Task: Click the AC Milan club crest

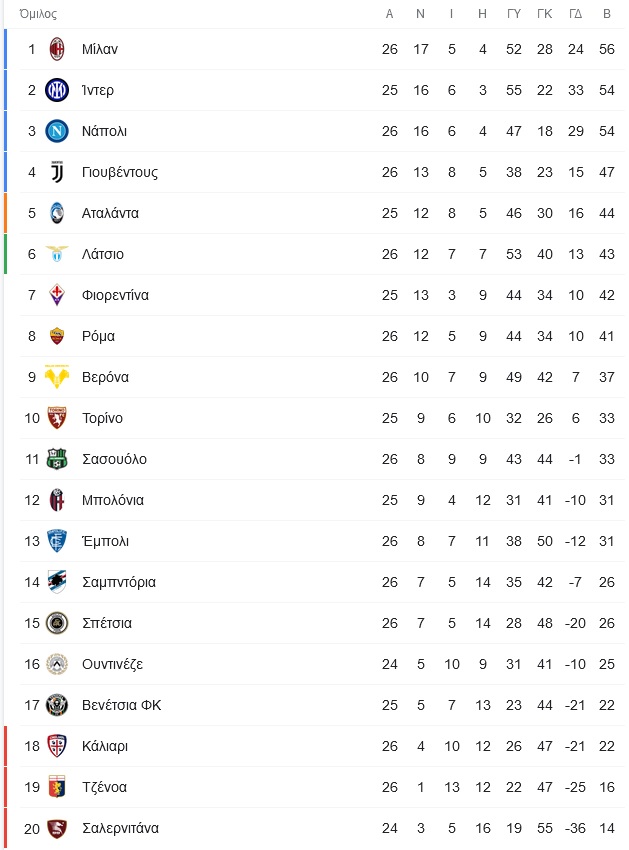Action: [x=57, y=49]
